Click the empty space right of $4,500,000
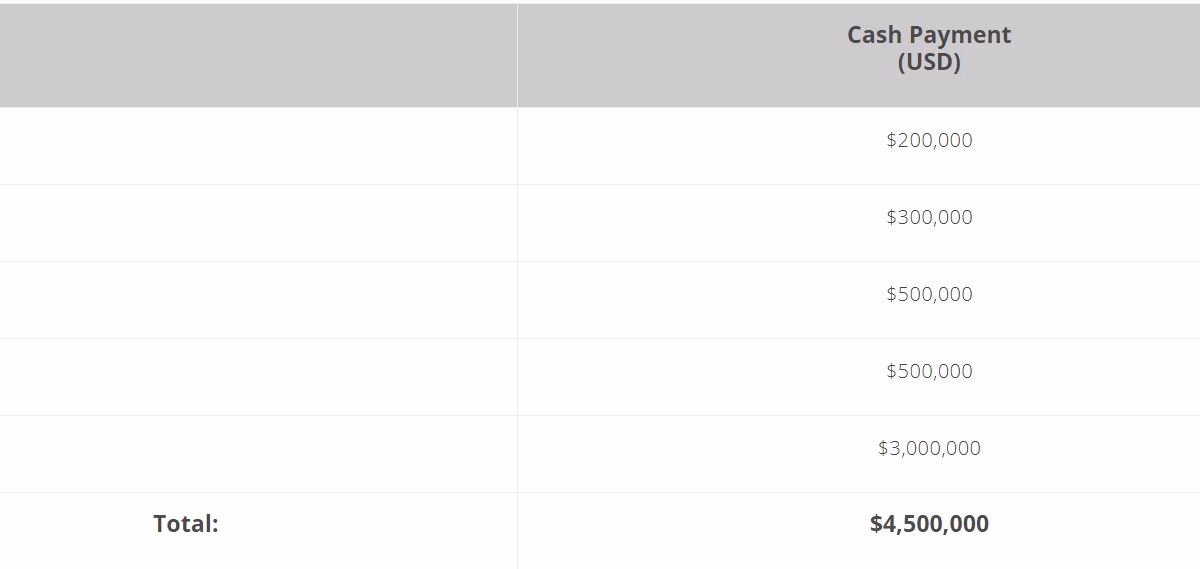 coord(1095,531)
